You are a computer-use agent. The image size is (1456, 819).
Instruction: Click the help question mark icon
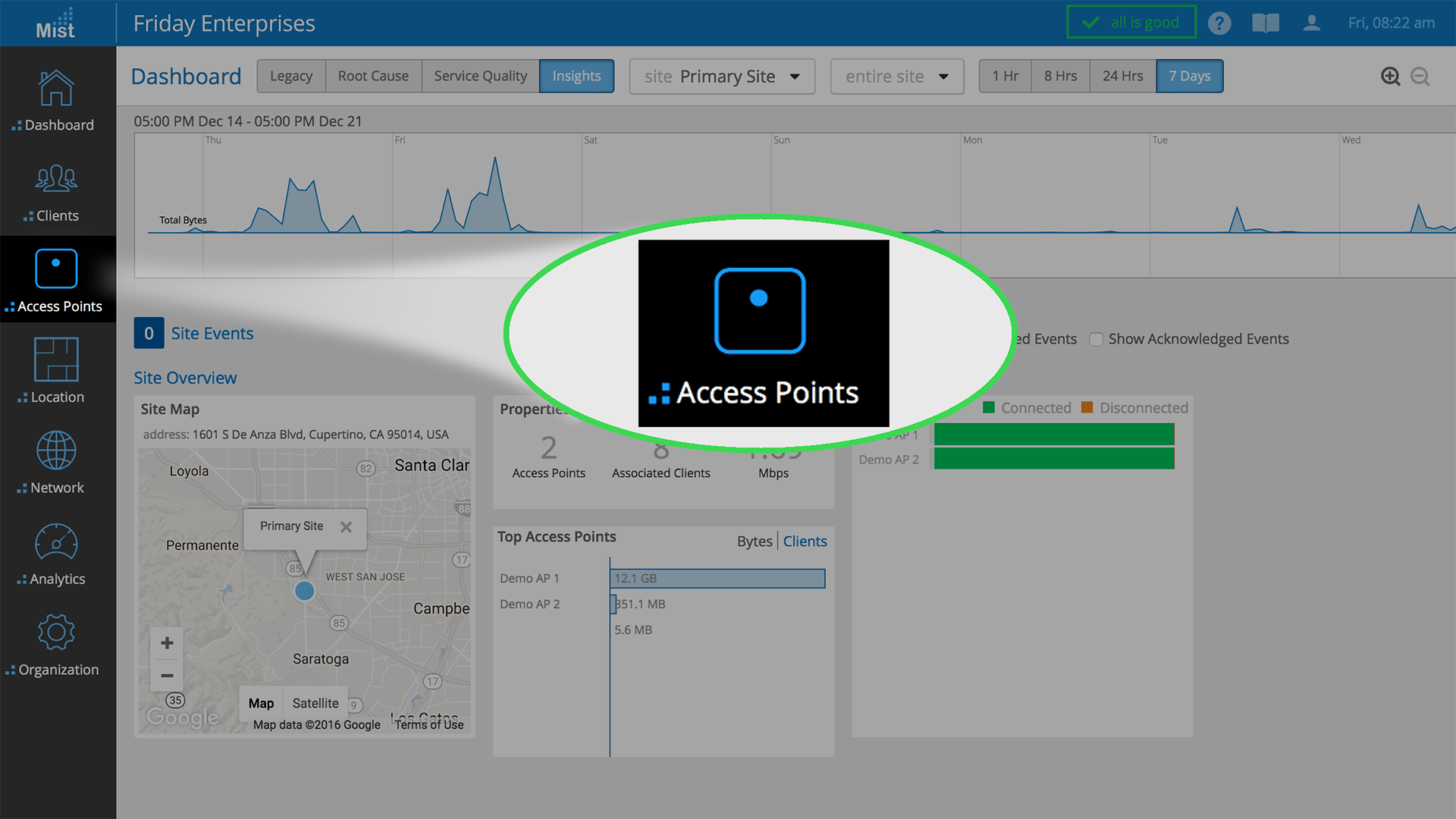point(1219,24)
